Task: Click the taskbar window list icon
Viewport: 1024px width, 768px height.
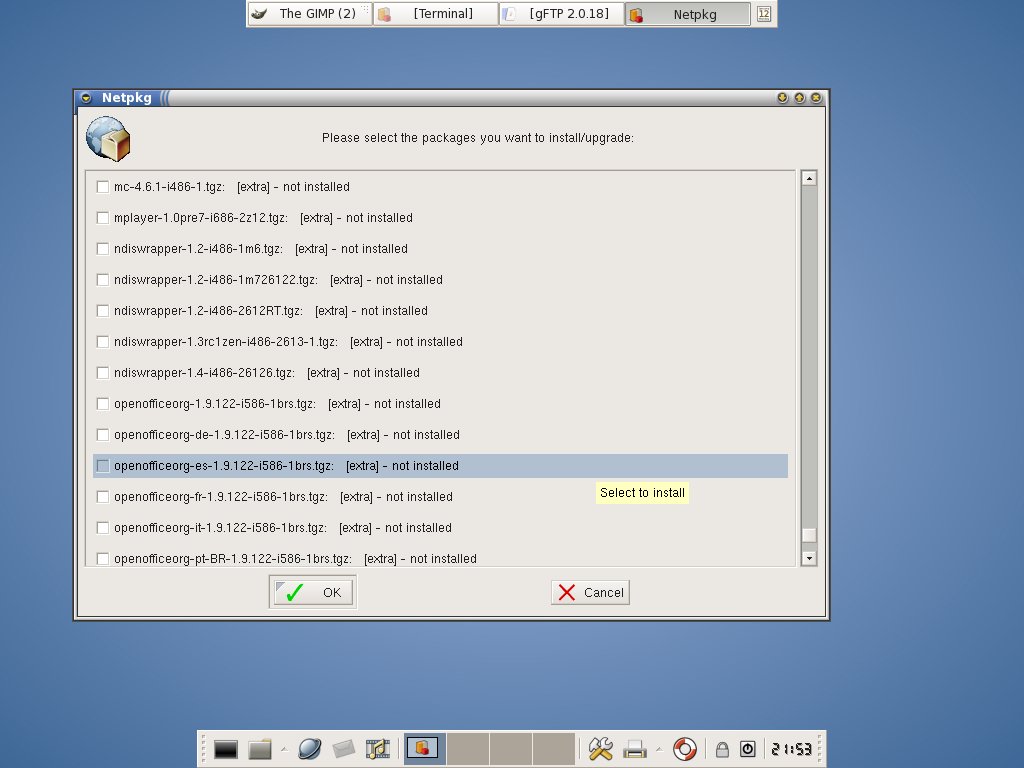Action: (x=763, y=14)
